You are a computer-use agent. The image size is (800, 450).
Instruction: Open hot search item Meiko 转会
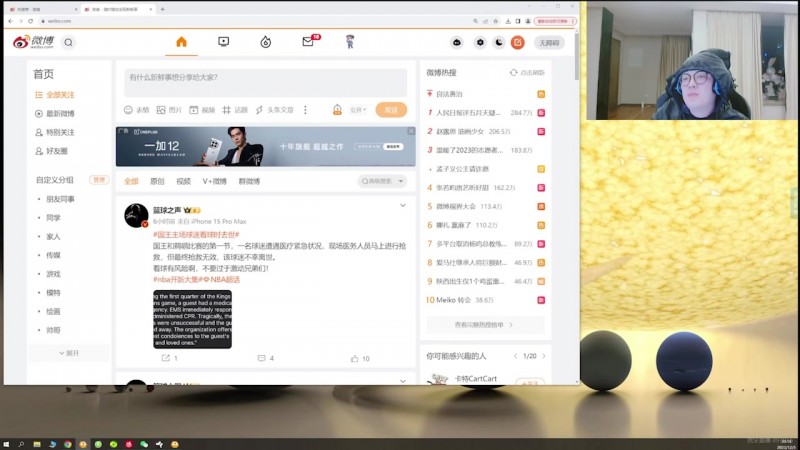pos(453,300)
